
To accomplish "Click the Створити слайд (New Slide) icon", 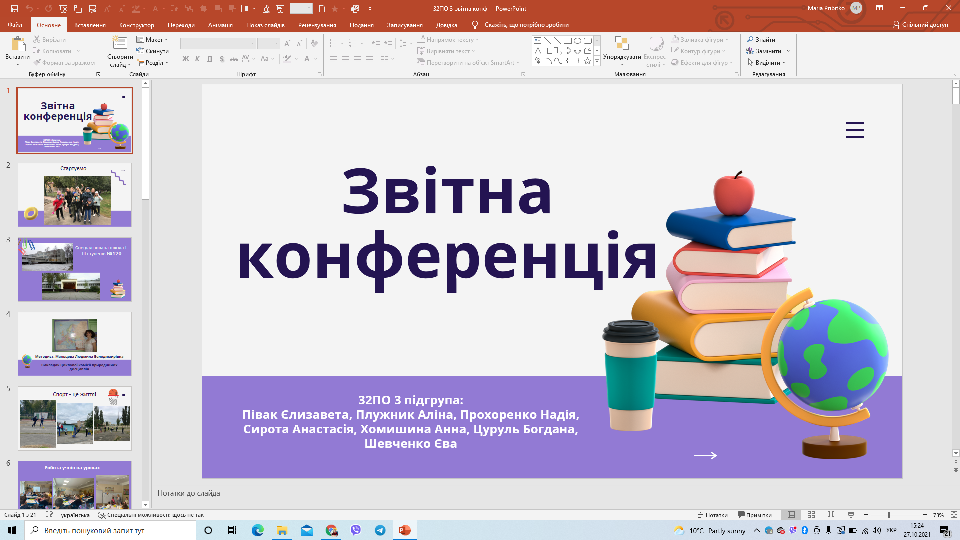I will (x=120, y=48).
